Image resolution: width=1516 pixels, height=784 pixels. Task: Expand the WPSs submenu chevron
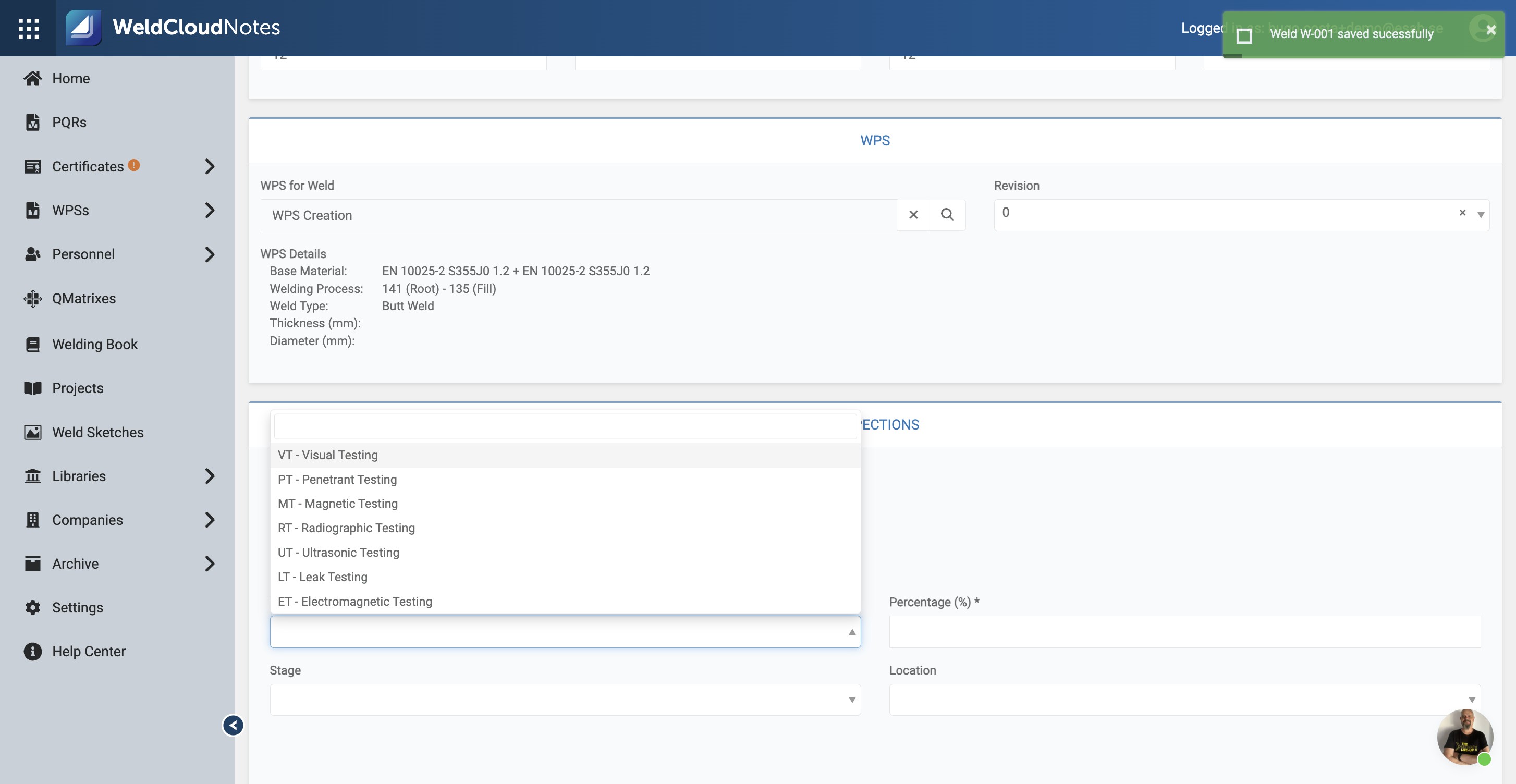point(210,210)
